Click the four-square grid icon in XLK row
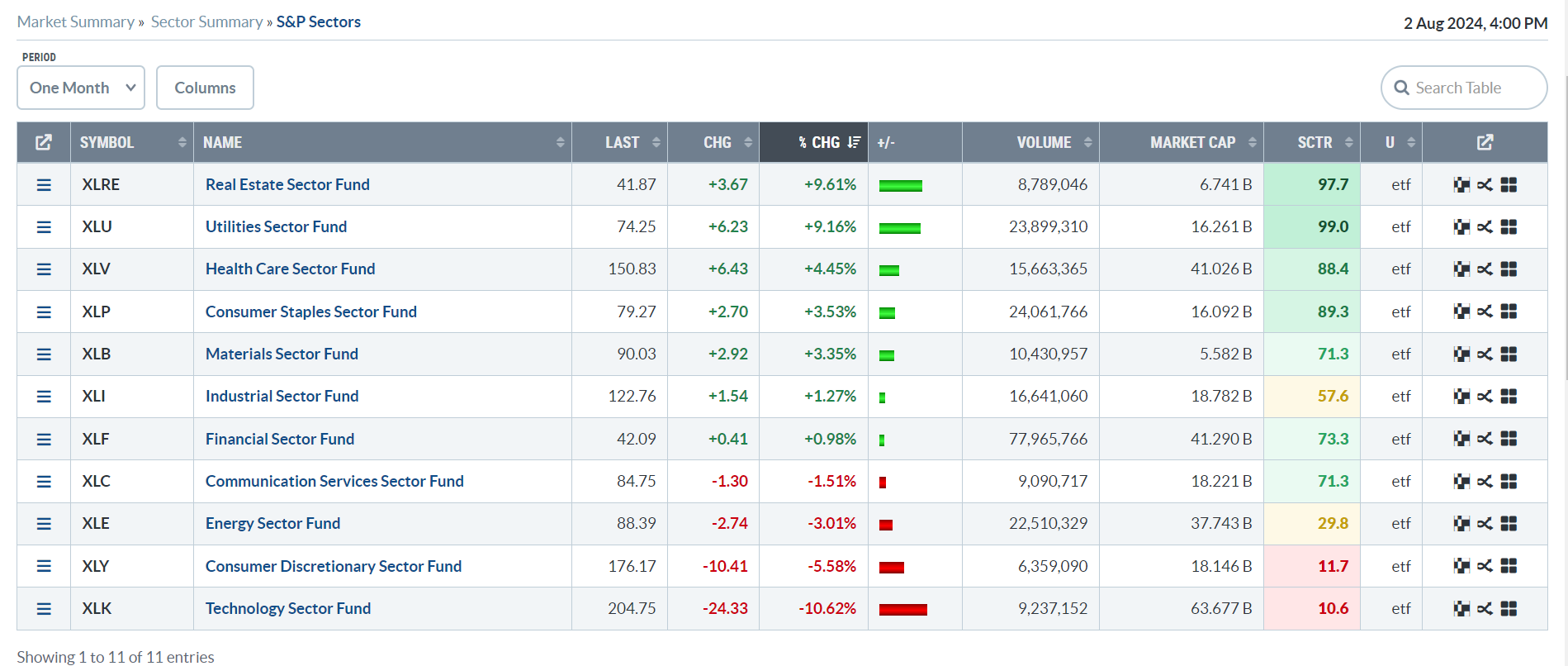This screenshot has width=1568, height=666. (1509, 609)
